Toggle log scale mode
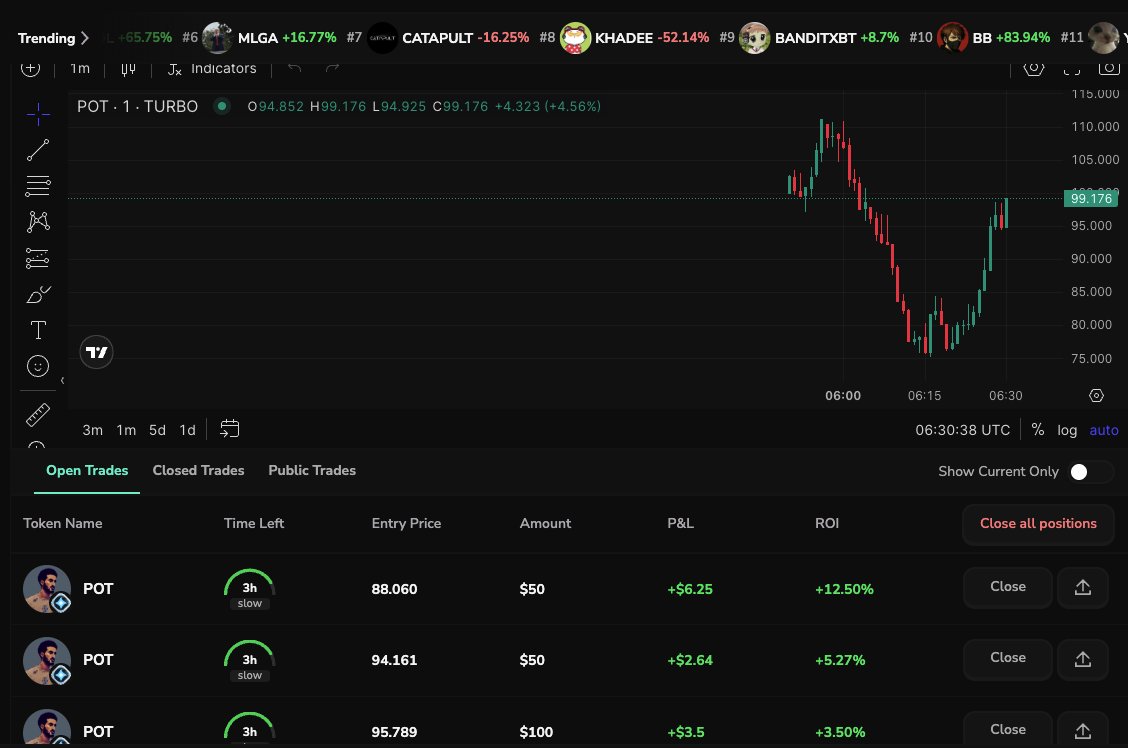The width and height of the screenshot is (1128, 748). [1067, 430]
